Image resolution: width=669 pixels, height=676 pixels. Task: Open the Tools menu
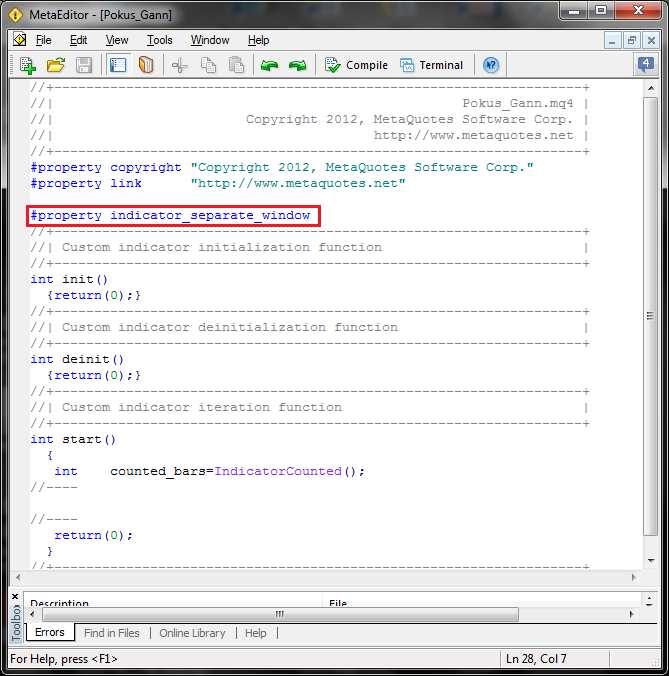click(x=159, y=40)
